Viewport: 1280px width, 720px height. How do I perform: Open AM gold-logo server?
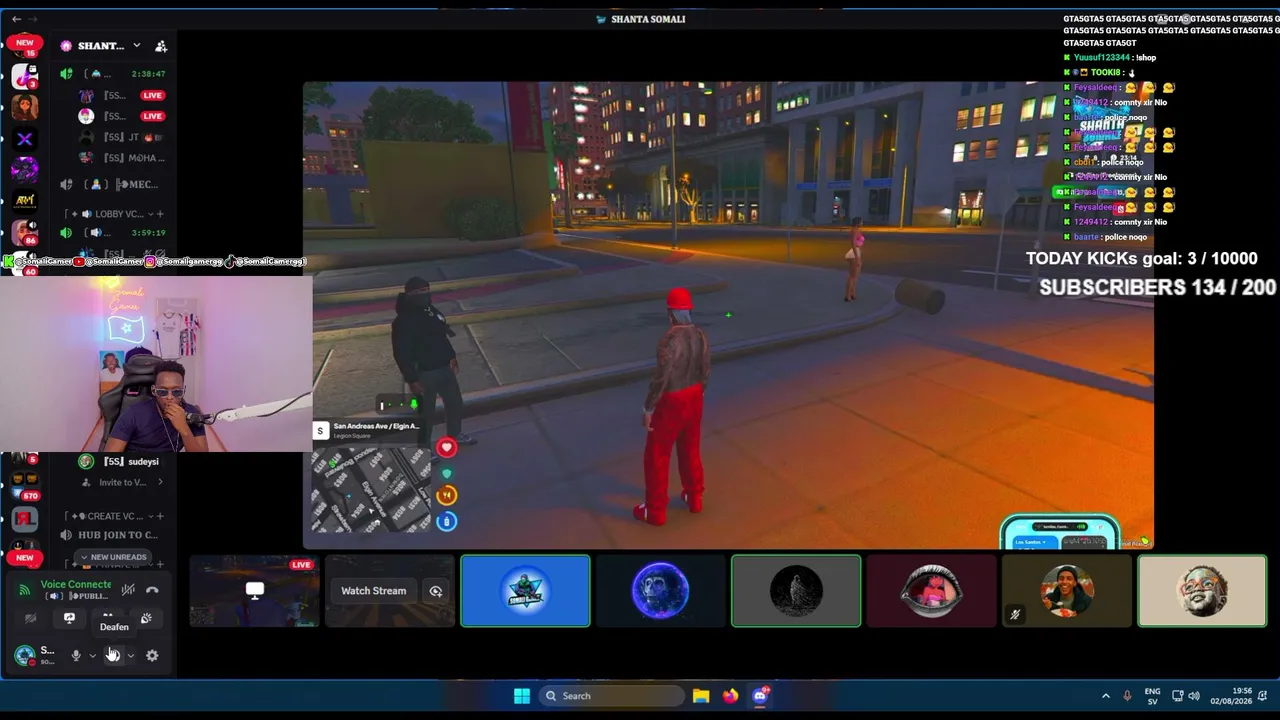pyautogui.click(x=25, y=201)
